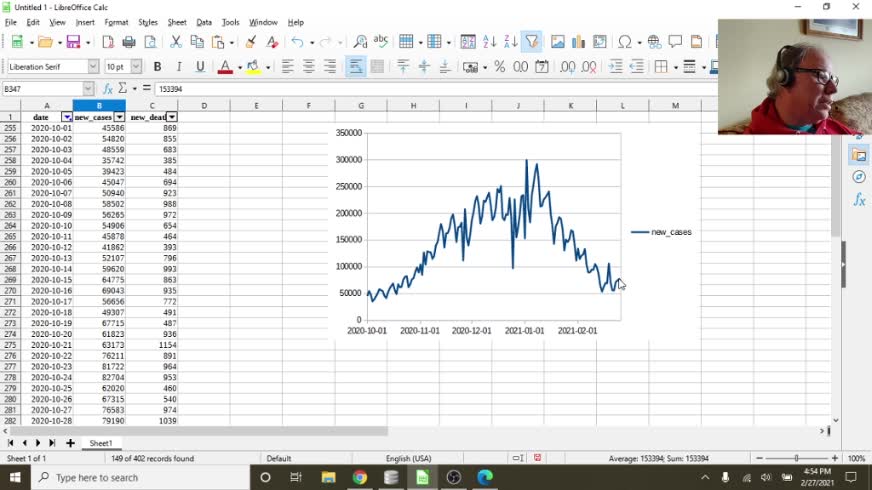Open sidebar Navigator compass icon
The height and width of the screenshot is (490, 872).
coord(859,177)
